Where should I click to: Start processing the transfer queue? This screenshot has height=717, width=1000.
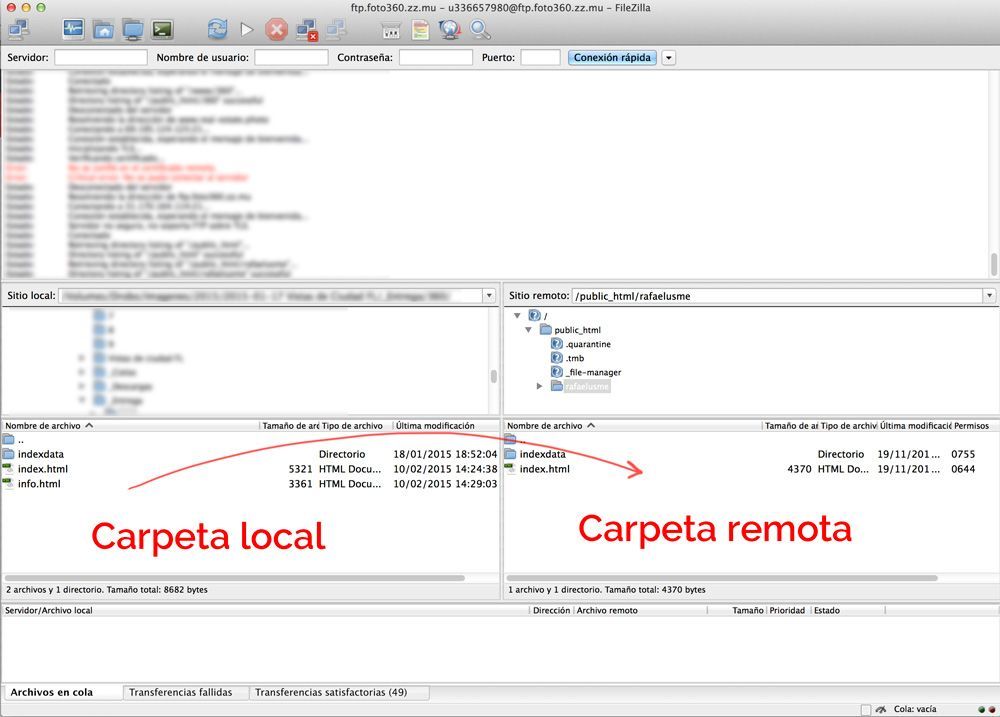247,29
